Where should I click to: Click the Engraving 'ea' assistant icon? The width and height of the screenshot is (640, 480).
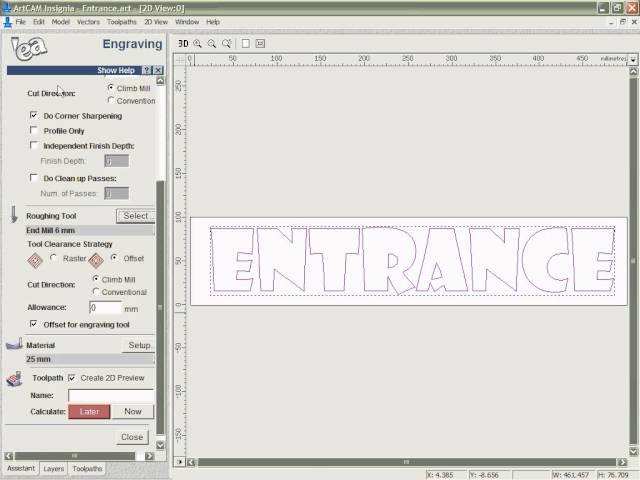coord(29,49)
